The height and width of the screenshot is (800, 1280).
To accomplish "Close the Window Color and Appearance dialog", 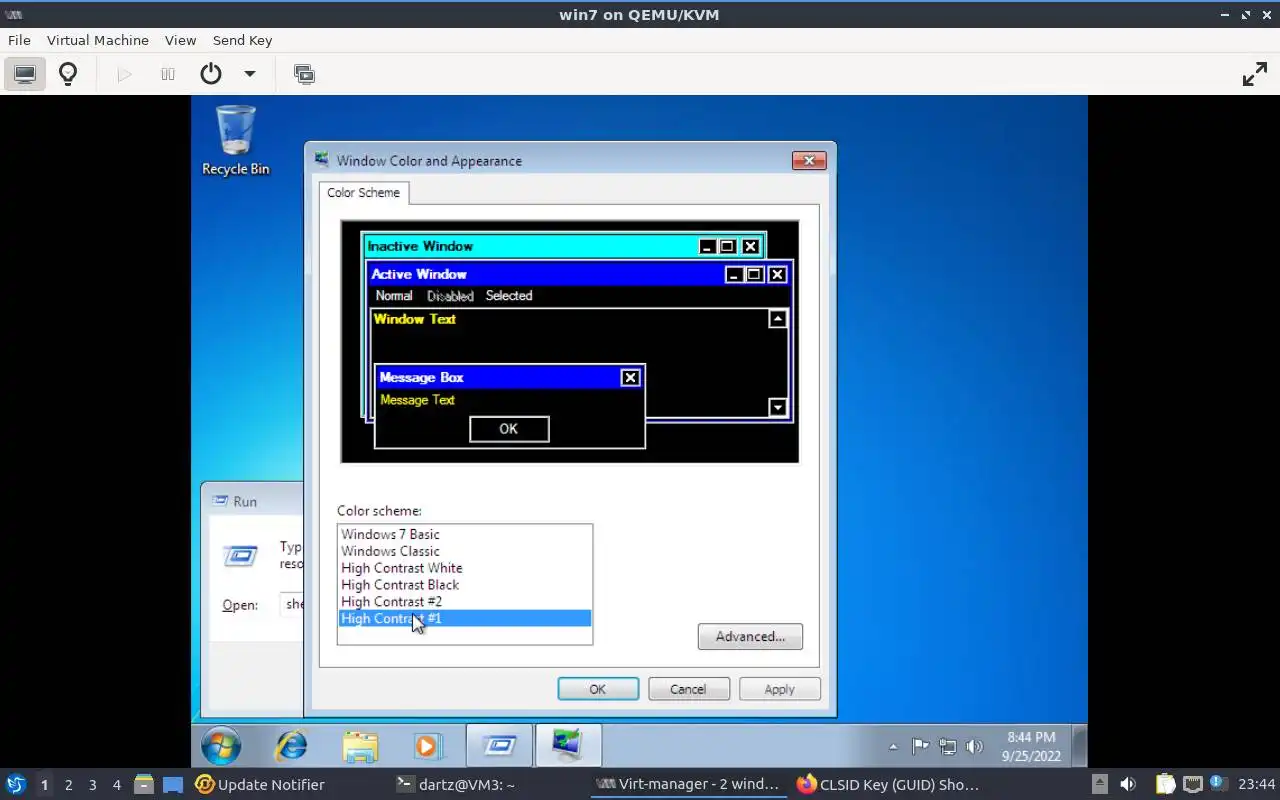I will pos(809,160).
